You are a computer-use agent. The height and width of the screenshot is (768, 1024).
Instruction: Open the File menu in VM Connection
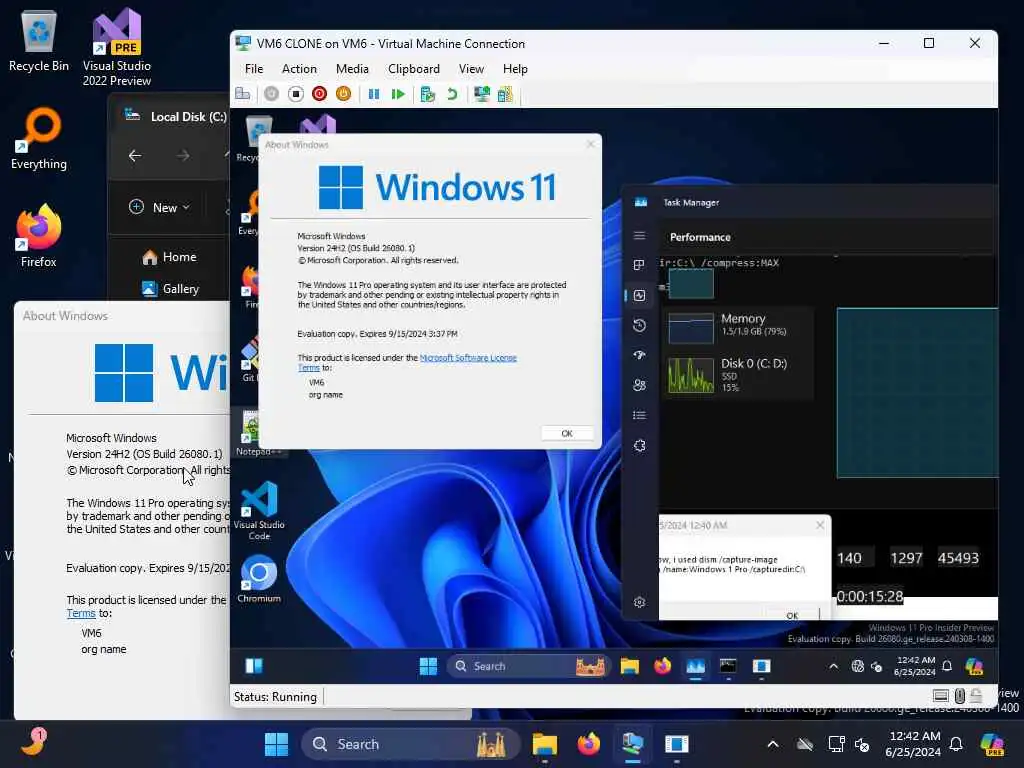point(254,69)
